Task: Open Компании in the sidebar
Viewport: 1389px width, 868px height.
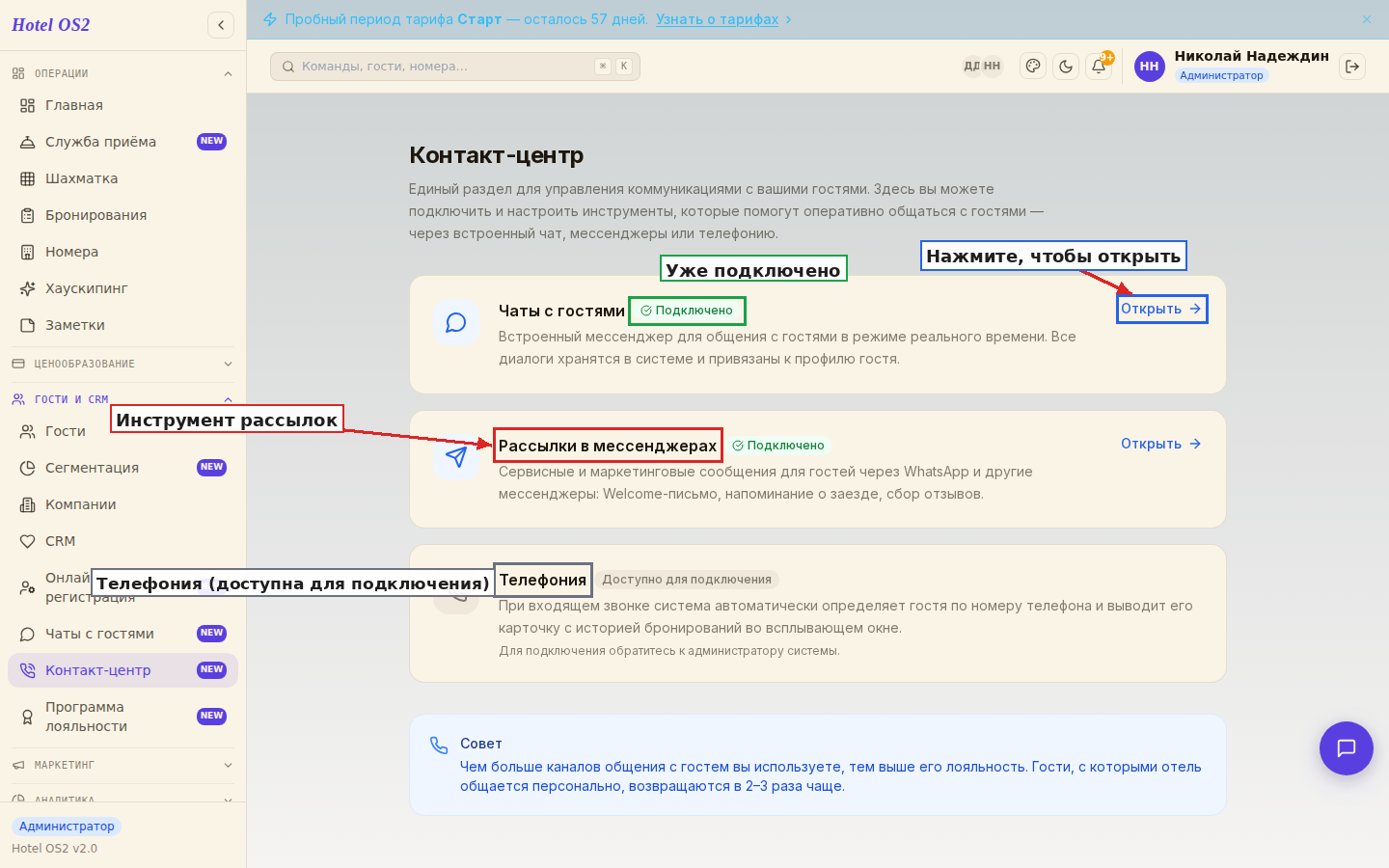Action: click(x=123, y=504)
